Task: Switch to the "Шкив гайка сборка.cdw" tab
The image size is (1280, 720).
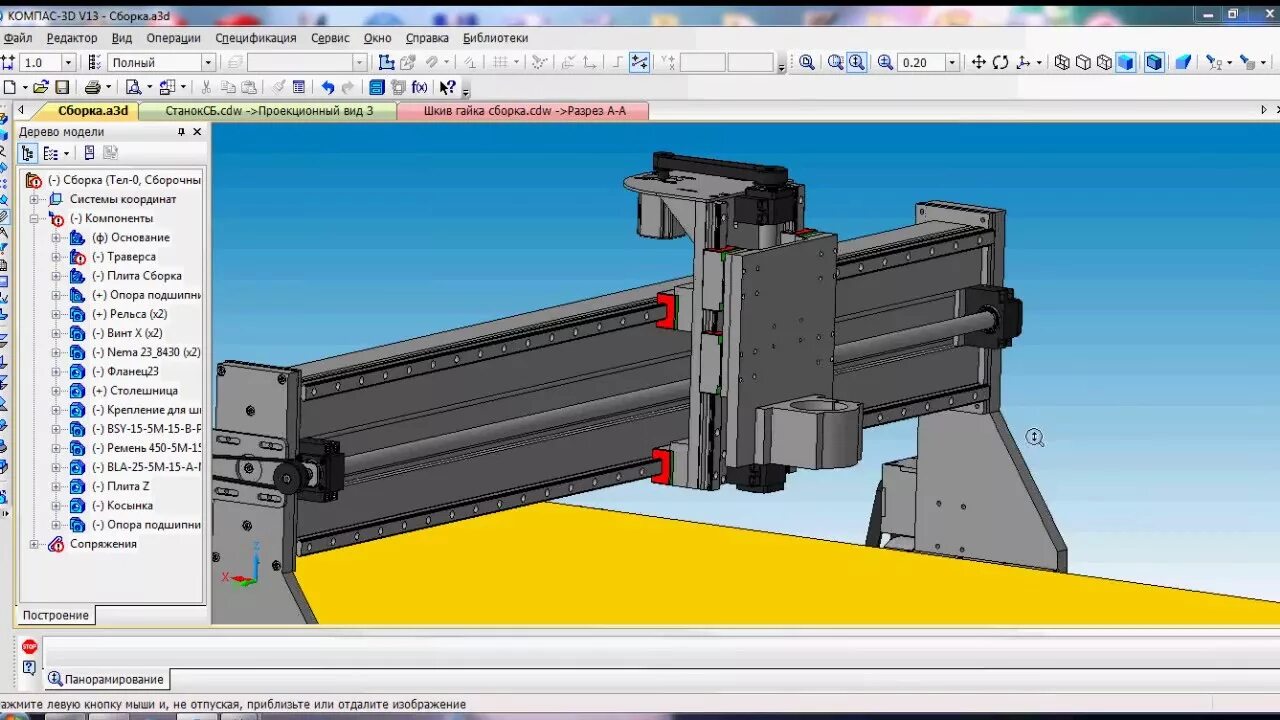Action: pyautogui.click(x=524, y=111)
